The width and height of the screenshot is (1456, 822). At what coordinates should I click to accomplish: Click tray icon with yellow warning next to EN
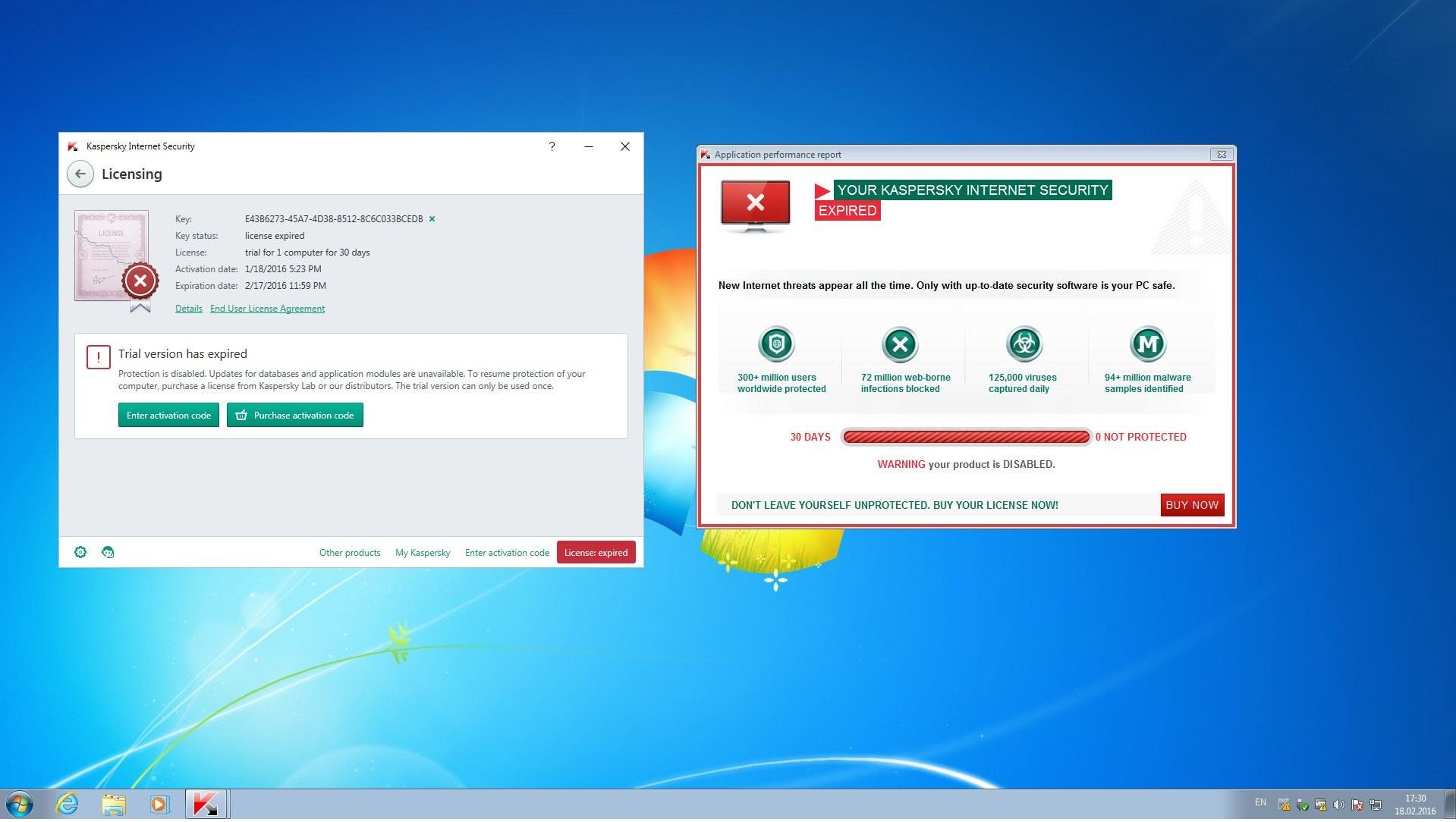[x=1284, y=805]
